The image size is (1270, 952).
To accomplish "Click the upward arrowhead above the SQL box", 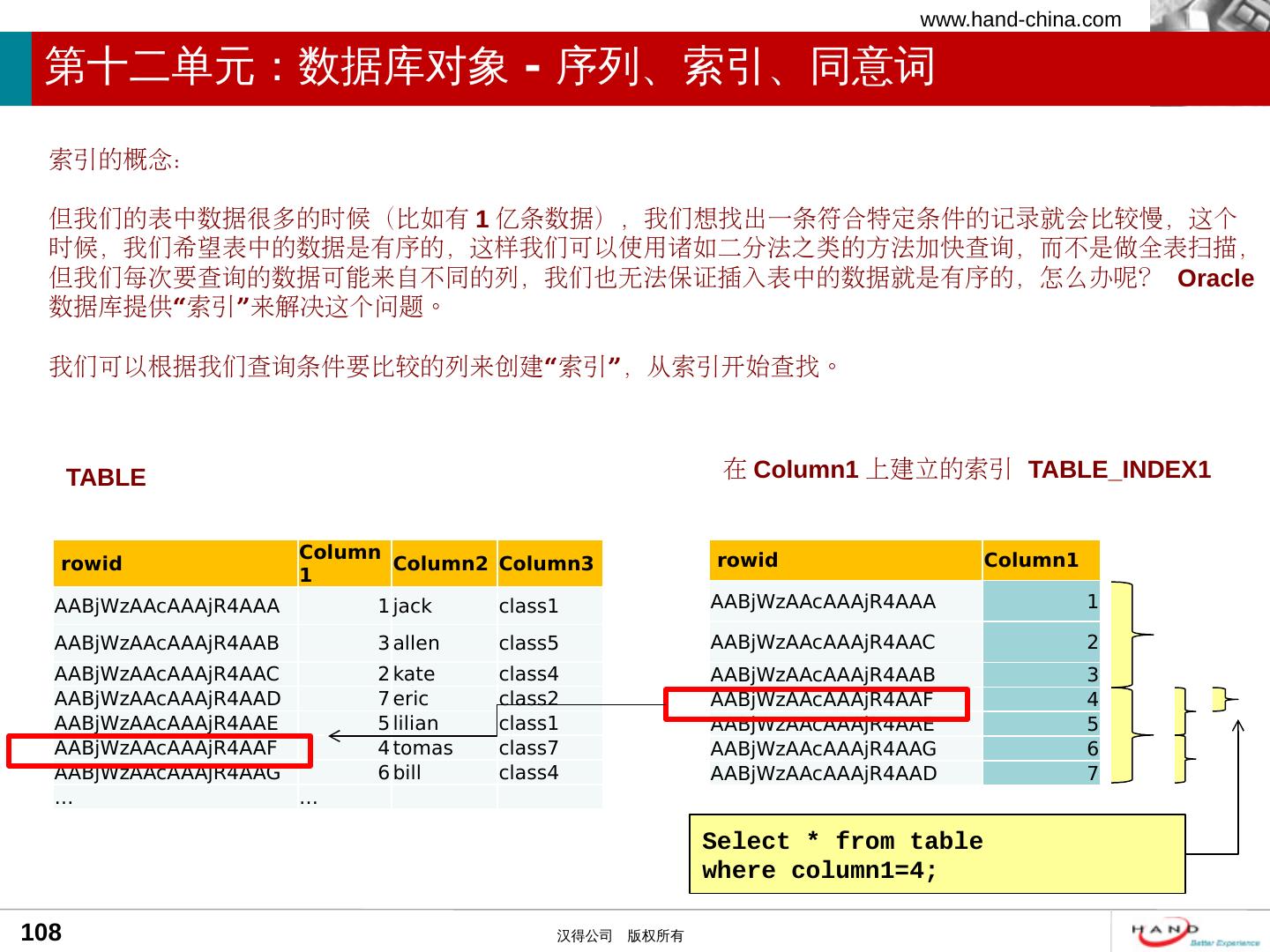I will click(x=1238, y=727).
